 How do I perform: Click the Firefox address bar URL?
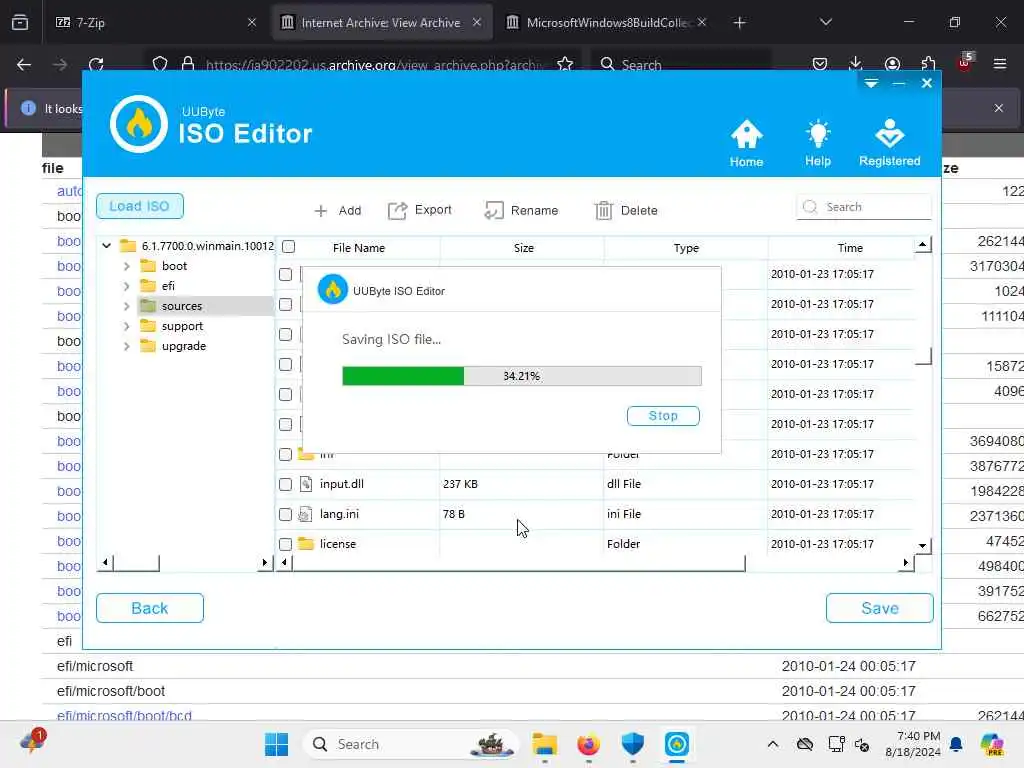click(372, 65)
